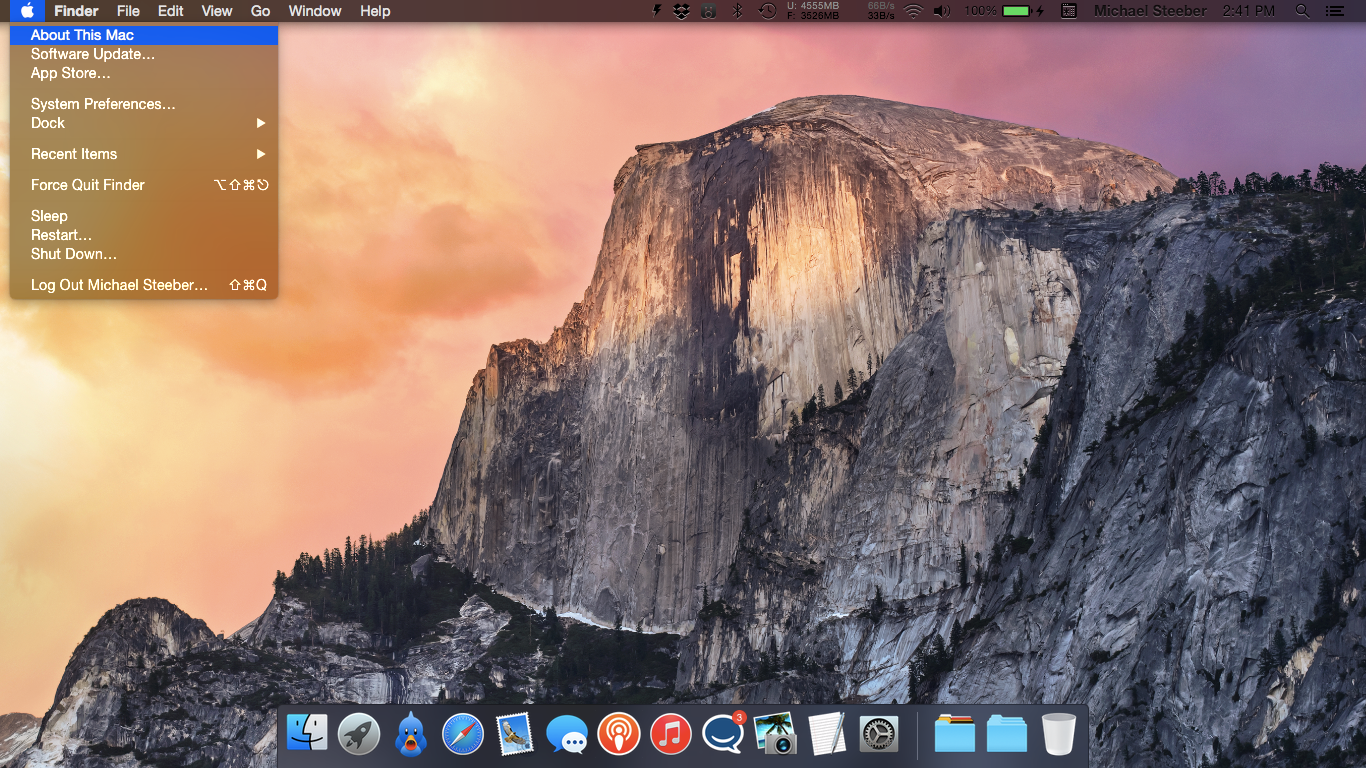Click the Dropbox menu bar icon

(682, 11)
